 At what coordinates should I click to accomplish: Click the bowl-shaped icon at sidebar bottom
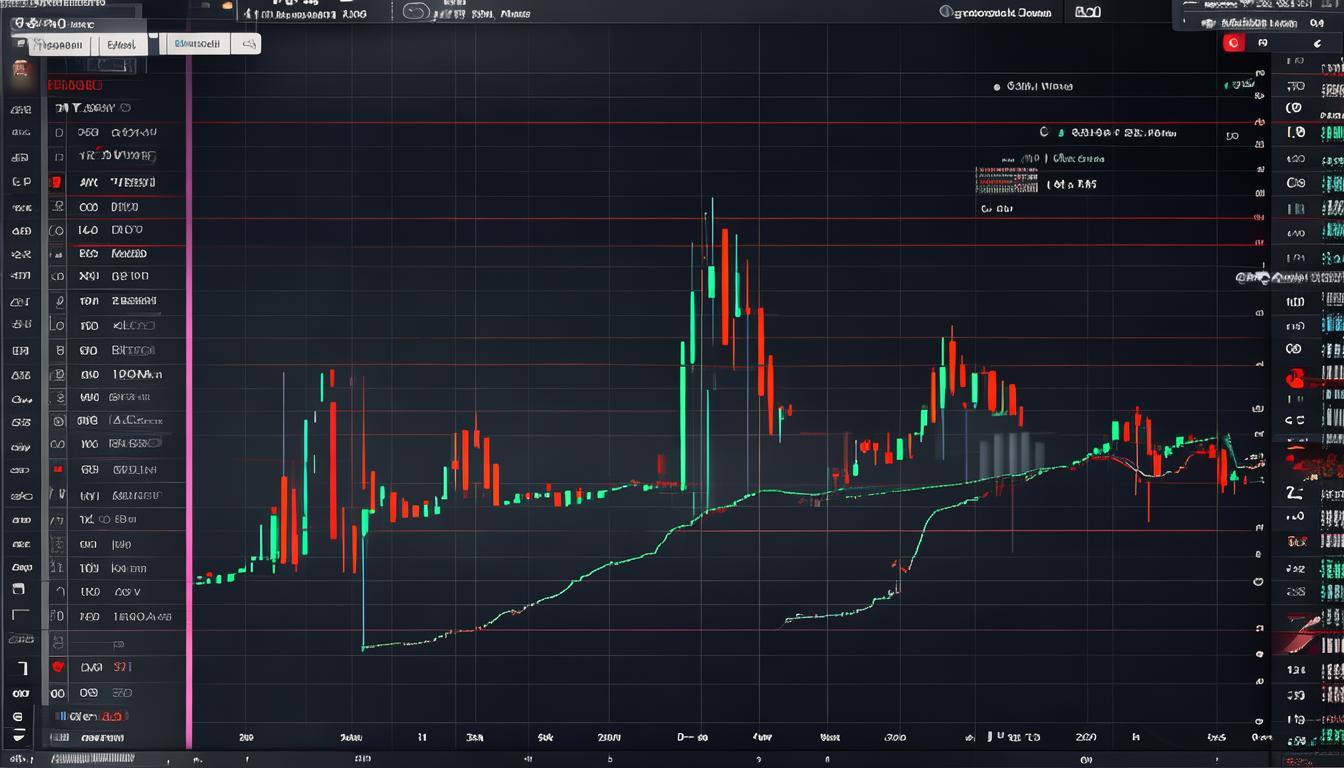20,740
